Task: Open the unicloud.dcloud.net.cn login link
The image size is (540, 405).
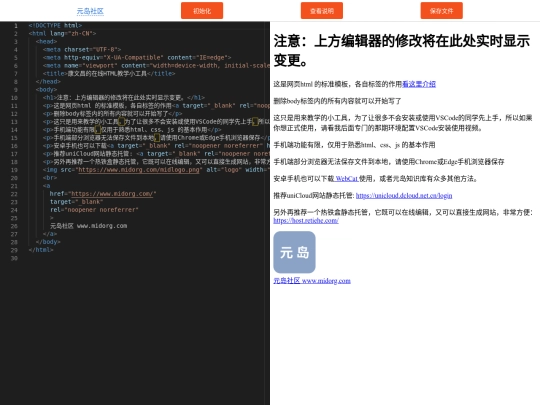Action: pyautogui.click(x=404, y=196)
